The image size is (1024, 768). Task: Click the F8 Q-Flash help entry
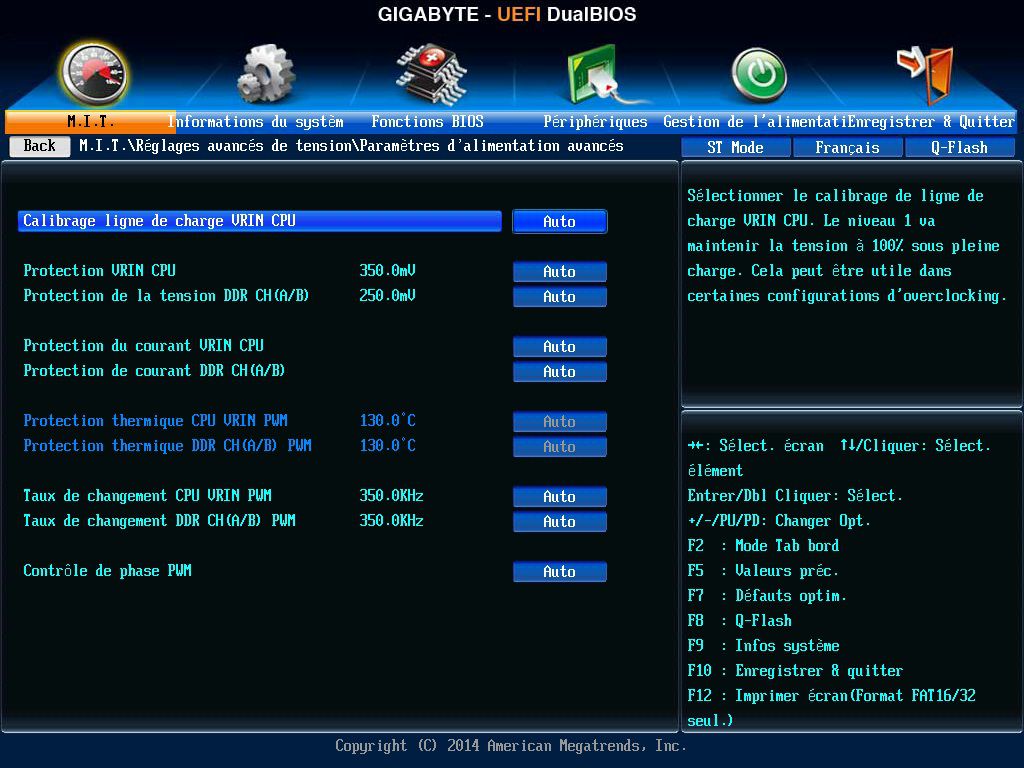pyautogui.click(x=739, y=620)
